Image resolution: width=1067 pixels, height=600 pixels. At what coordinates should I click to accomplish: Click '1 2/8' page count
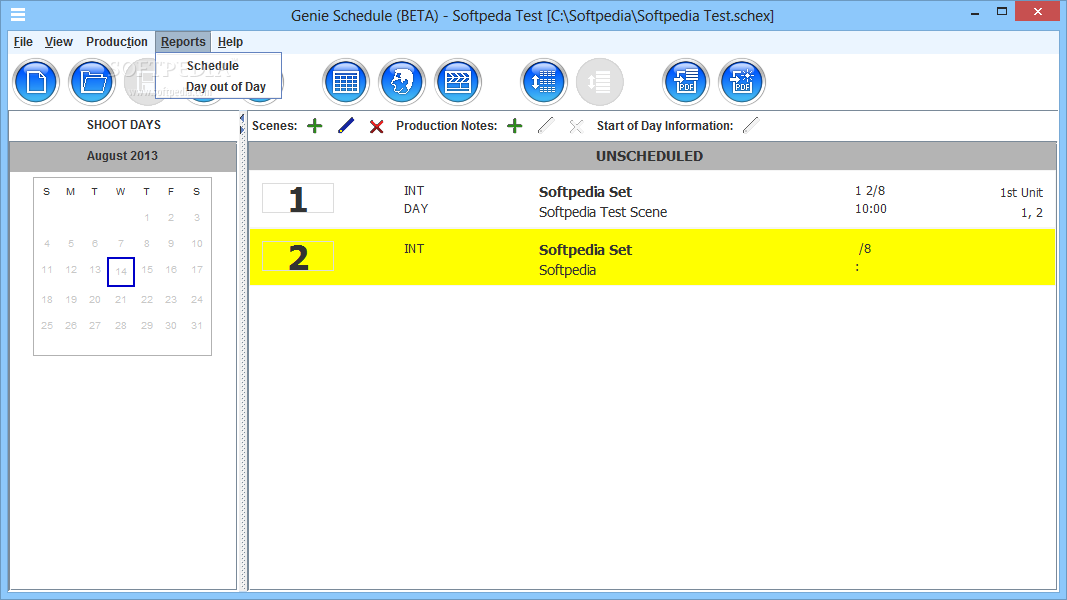870,191
